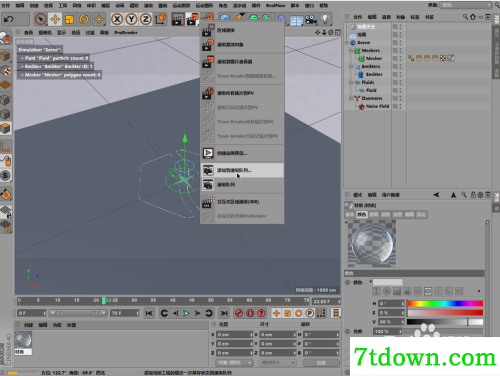Click the rainbow hue H slider
The width and height of the screenshot is (500, 376).
[x=445, y=303]
